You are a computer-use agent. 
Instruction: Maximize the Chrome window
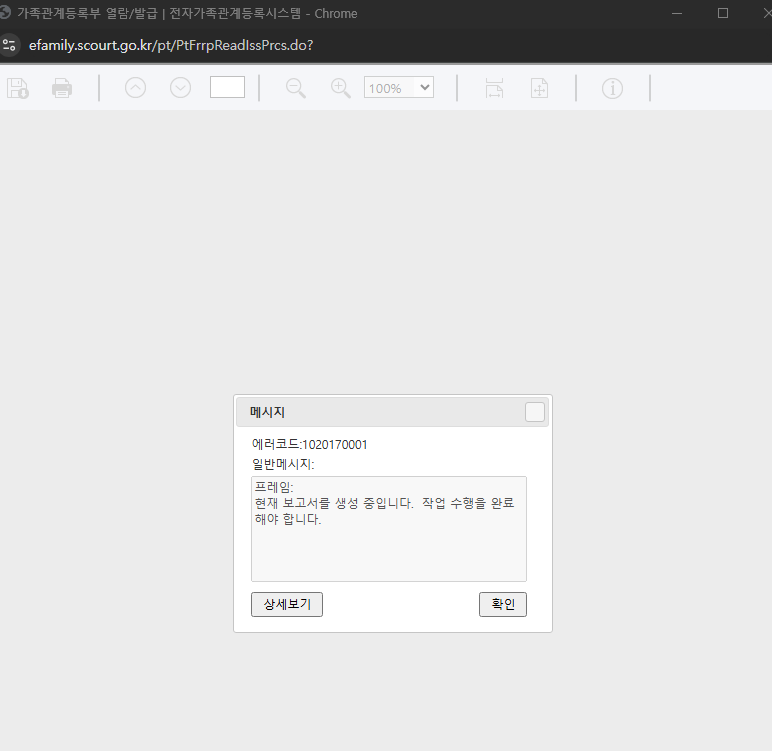[x=723, y=13]
